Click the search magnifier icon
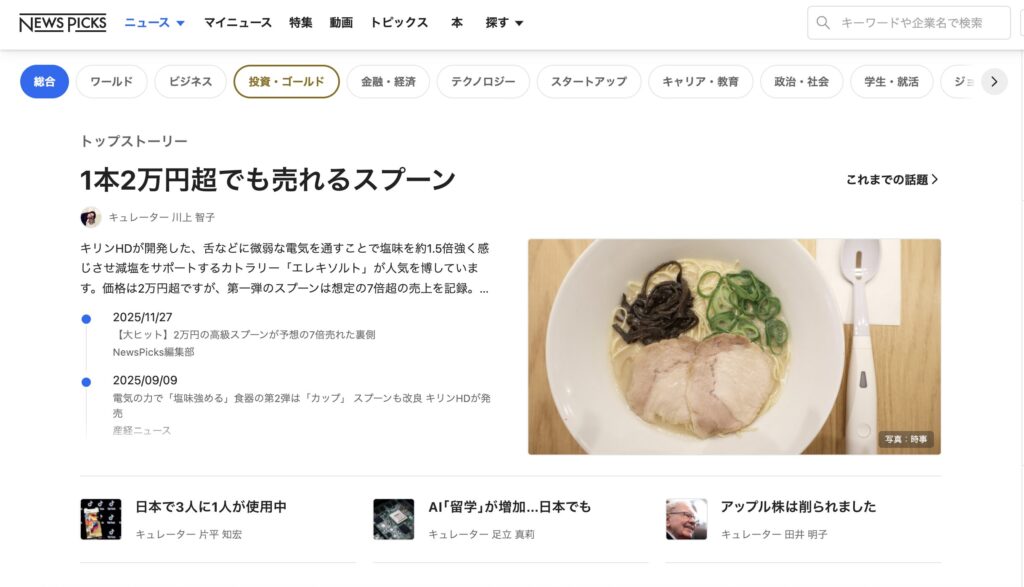1024x587 pixels. click(823, 23)
